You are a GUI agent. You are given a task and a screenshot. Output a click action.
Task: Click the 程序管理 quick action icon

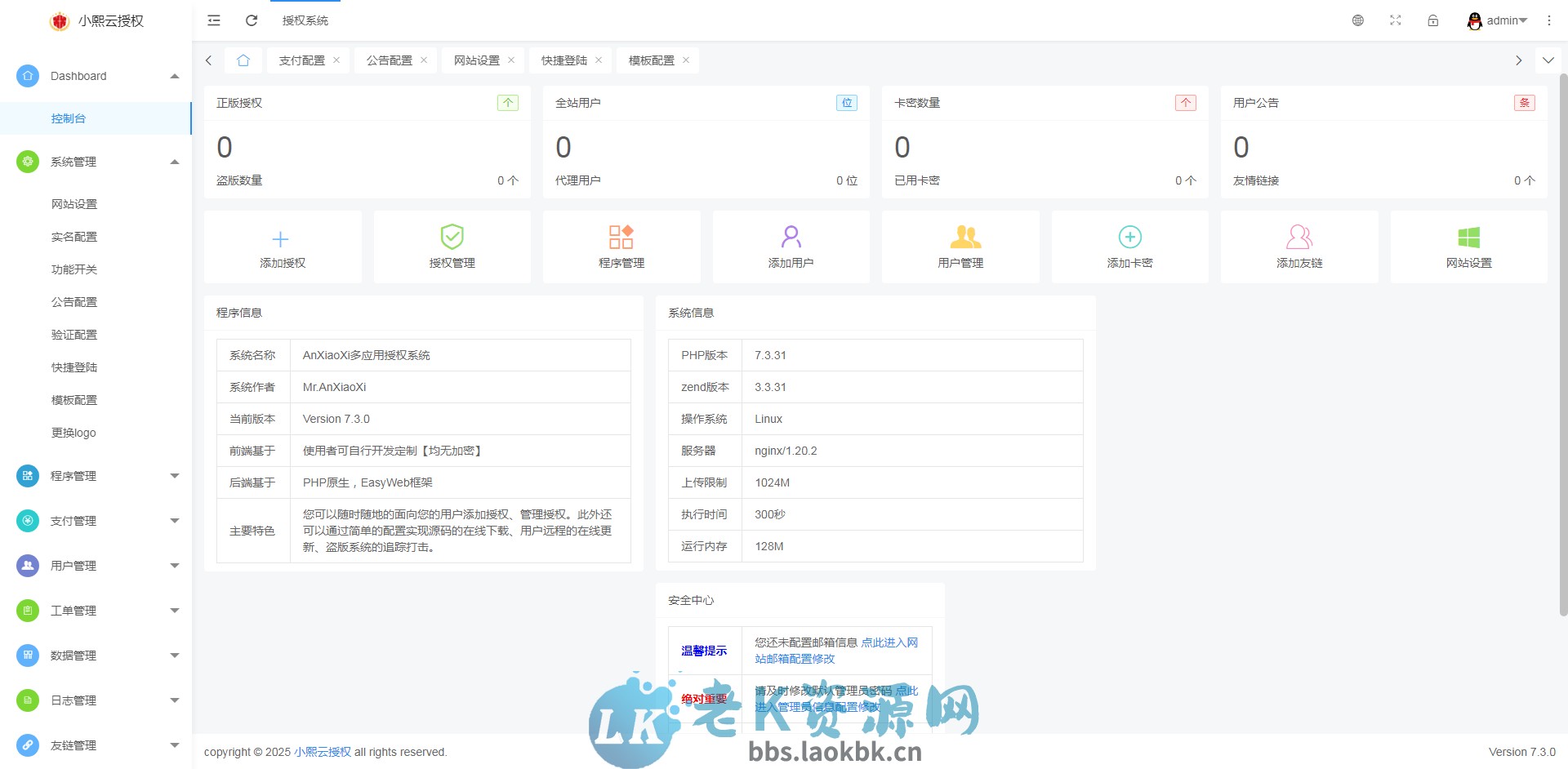pos(621,238)
